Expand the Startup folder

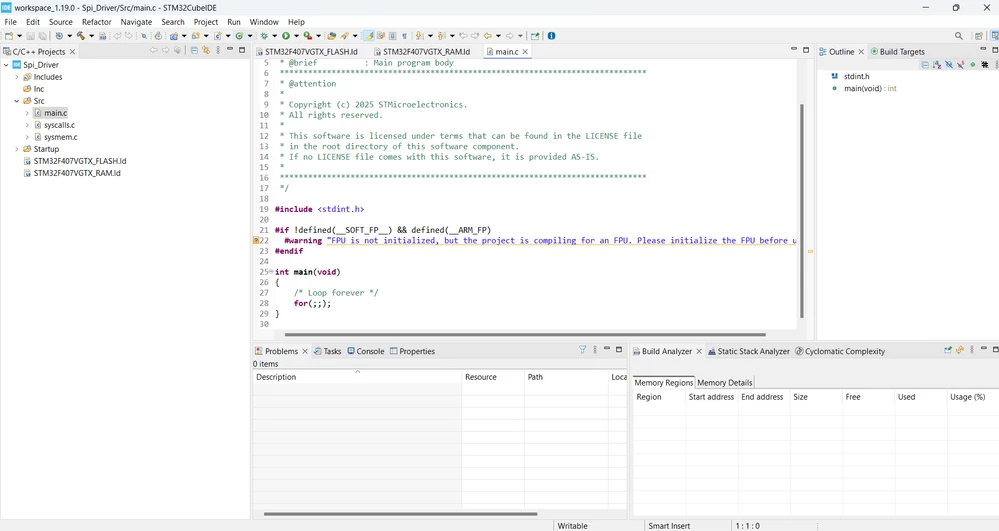click(x=17, y=149)
